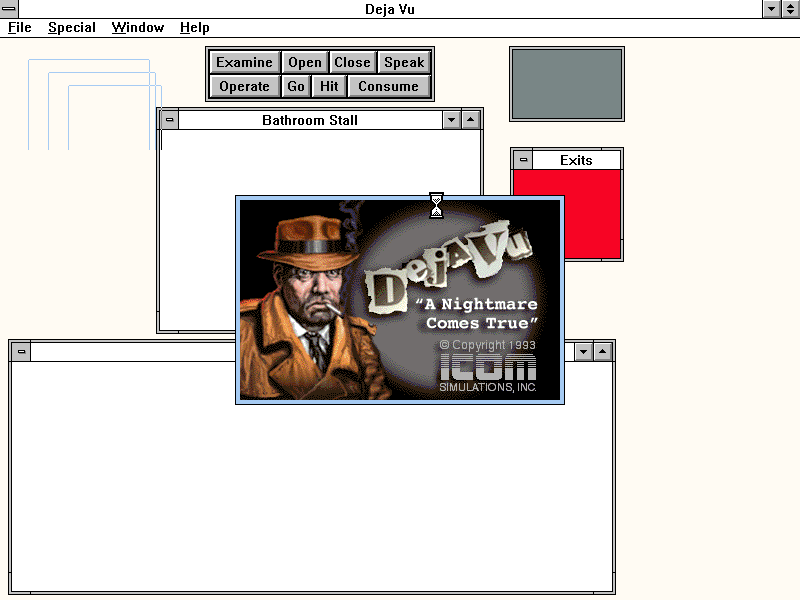Screen dimensions: 800x600
Task: Maximize the Bathroom Stall window
Action: pyautogui.click(x=470, y=120)
